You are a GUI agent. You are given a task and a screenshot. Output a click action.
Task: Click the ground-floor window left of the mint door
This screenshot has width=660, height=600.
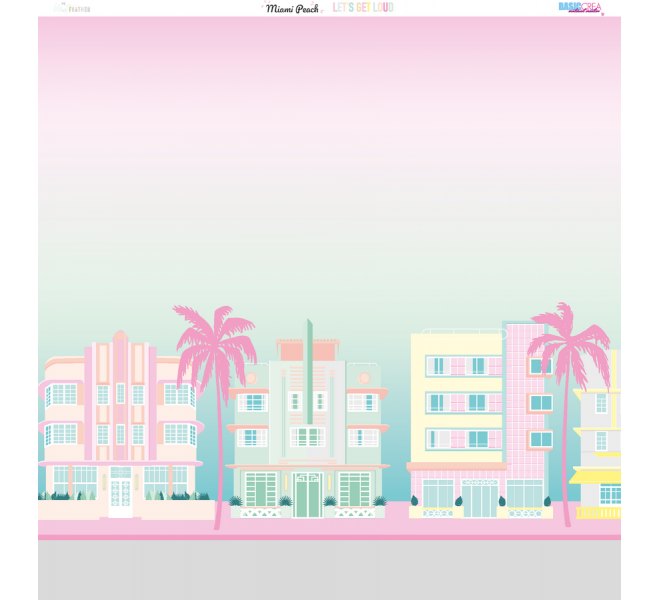pyautogui.click(x=261, y=489)
